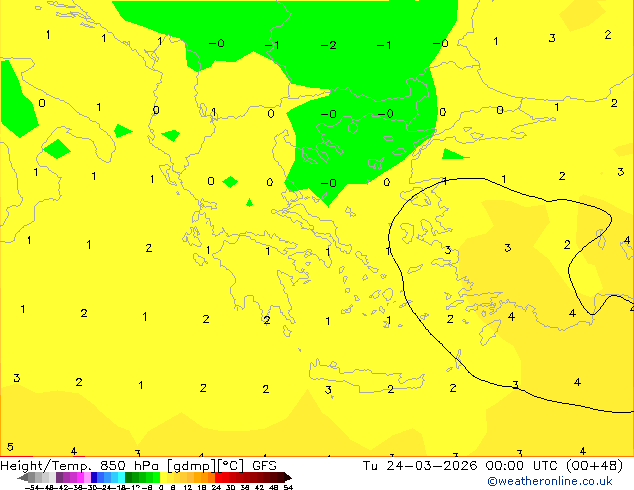Click the small green triangle over Turkey
This screenshot has width=634, height=490.
point(454,154)
